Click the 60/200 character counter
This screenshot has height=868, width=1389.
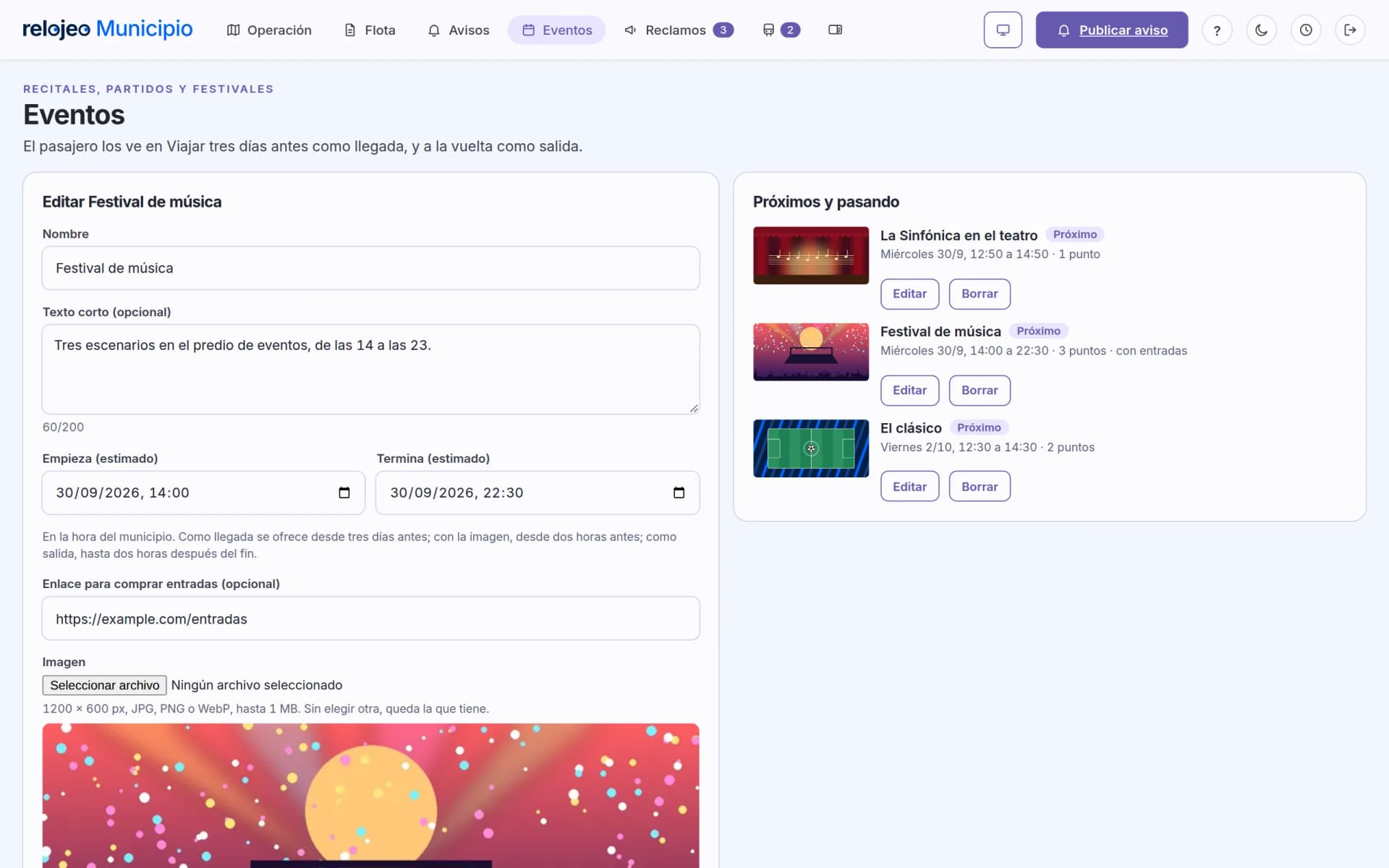(x=63, y=427)
